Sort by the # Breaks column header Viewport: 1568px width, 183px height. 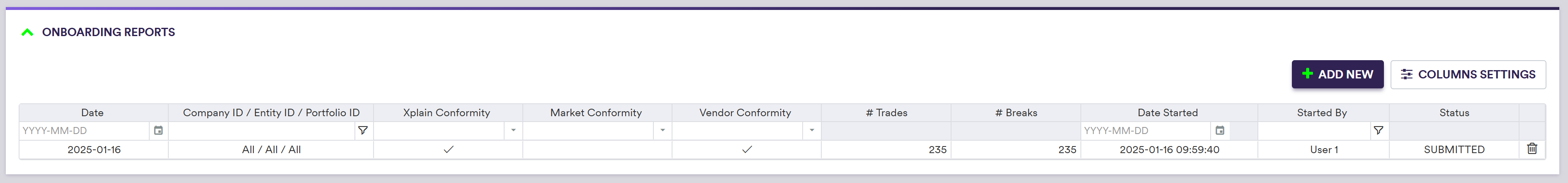[x=1016, y=113]
